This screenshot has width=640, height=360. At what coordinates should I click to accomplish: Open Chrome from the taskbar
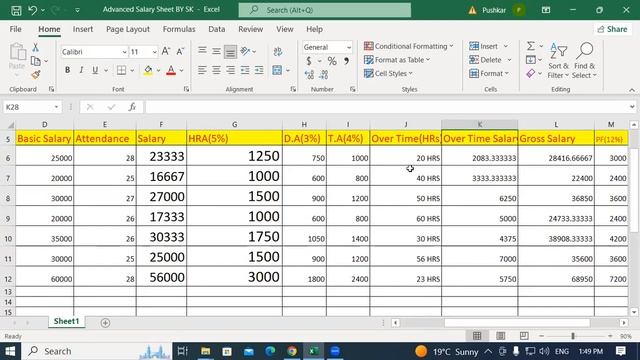coord(292,351)
